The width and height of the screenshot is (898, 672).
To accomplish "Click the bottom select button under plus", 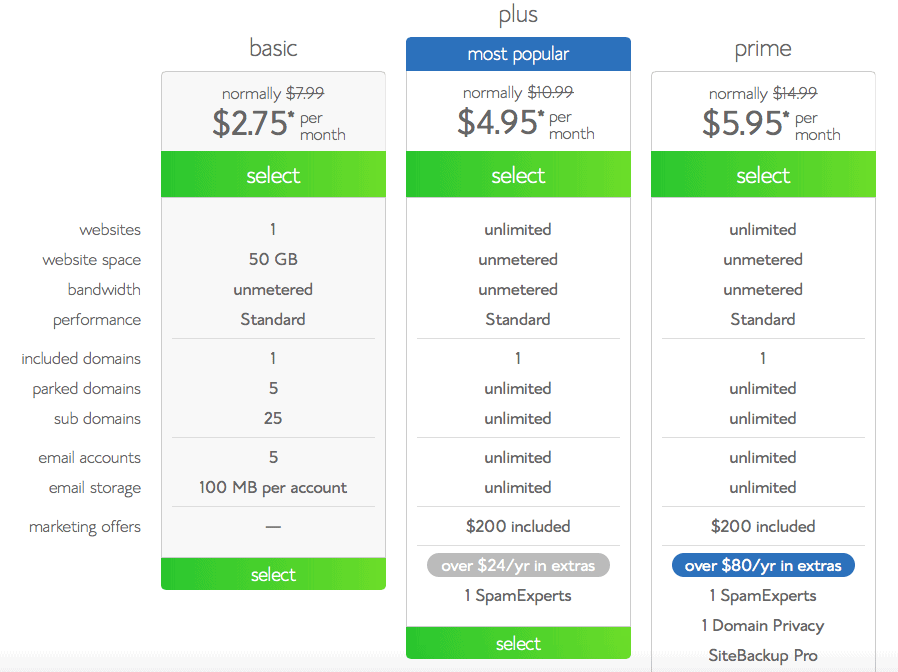I will click(517, 643).
